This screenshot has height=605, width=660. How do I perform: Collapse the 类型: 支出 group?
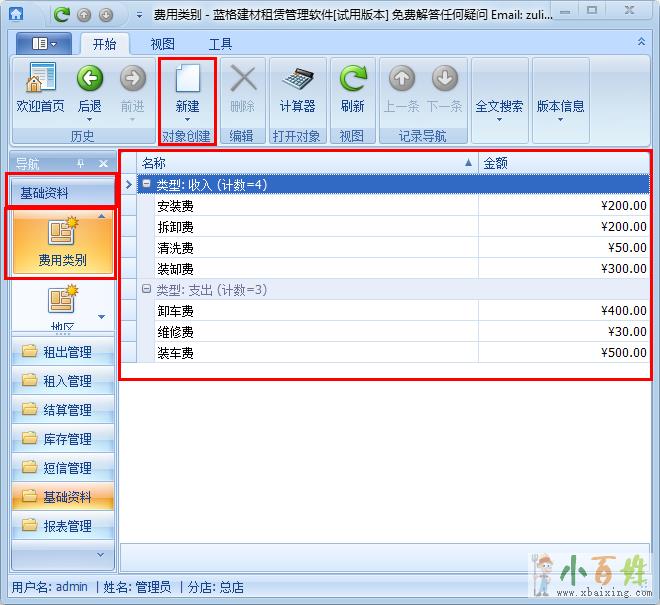147,290
